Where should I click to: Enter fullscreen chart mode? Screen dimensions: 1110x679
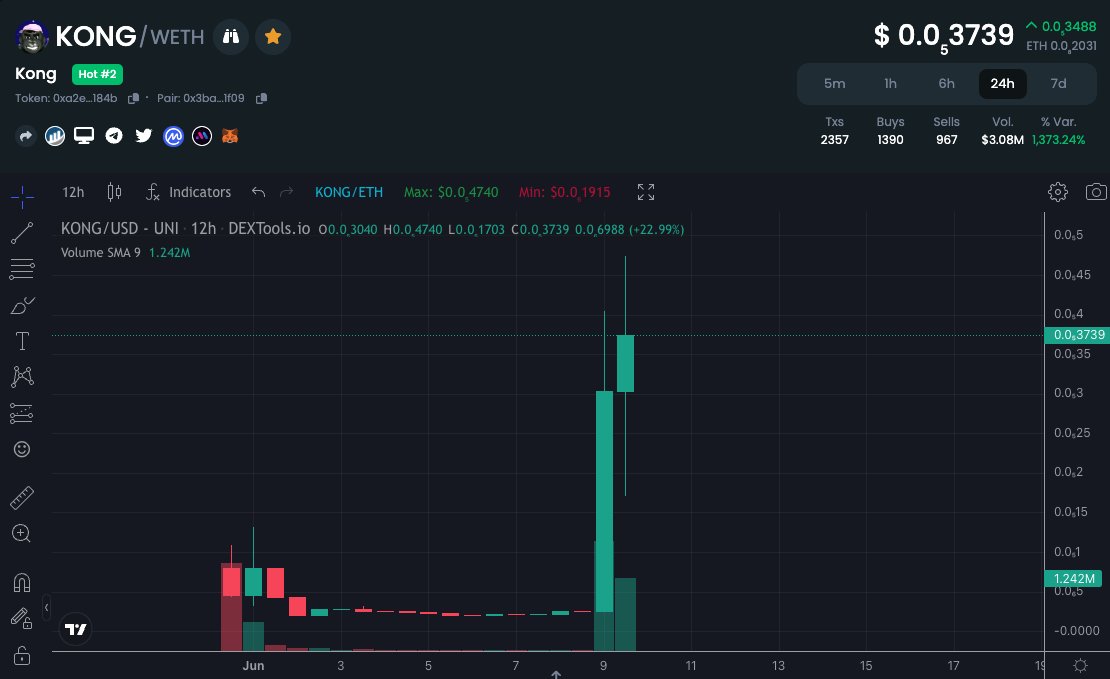[646, 192]
